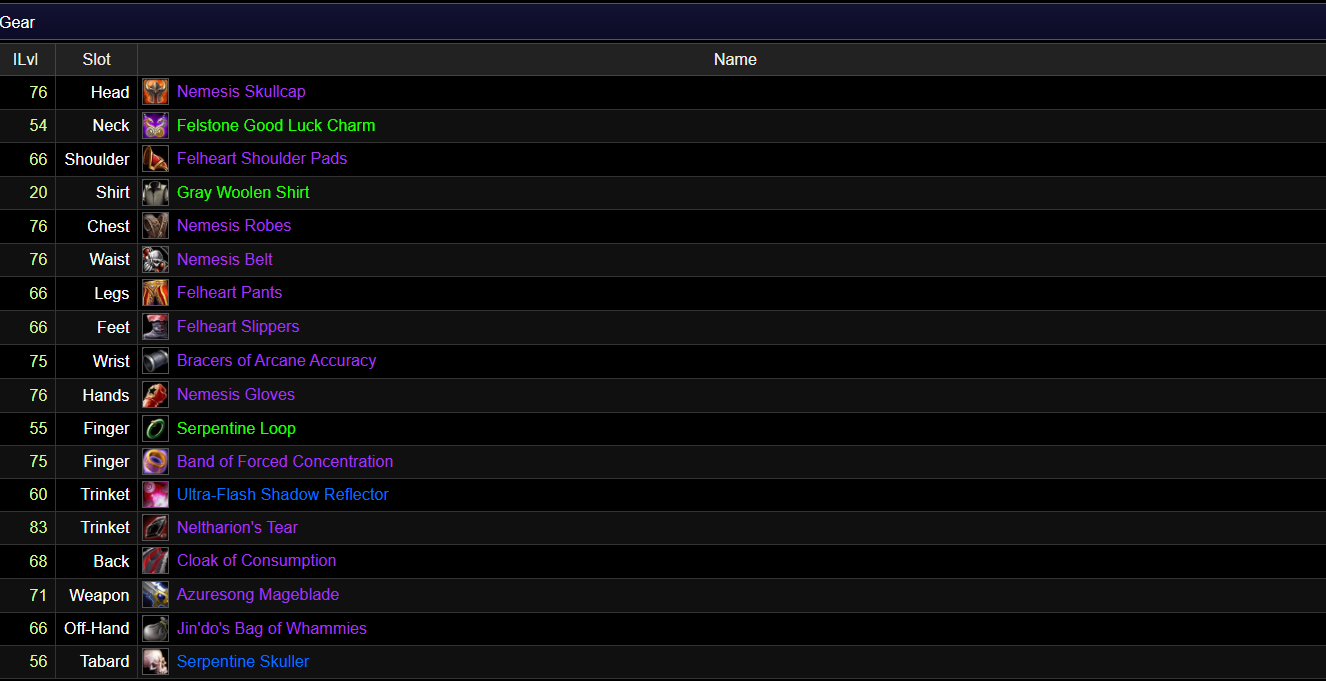Viewport: 1326px width, 681px height.
Task: Click the Azuresong Mageblade weapon icon
Action: (155, 595)
